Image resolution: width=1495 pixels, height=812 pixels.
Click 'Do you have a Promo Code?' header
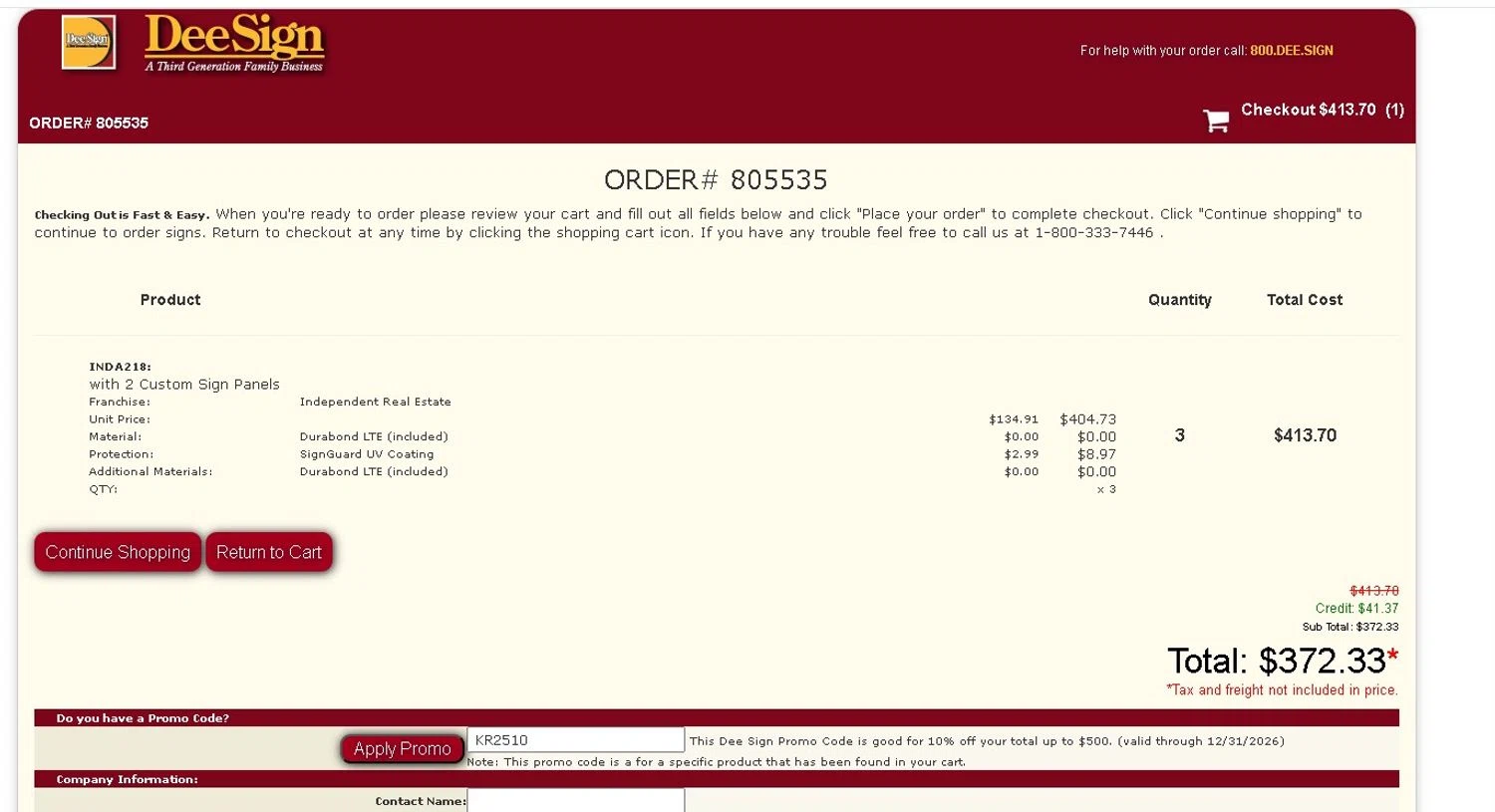[143, 718]
